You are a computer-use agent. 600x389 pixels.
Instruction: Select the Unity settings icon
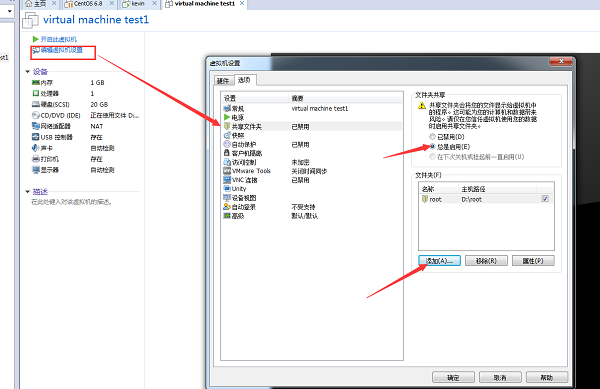227,189
